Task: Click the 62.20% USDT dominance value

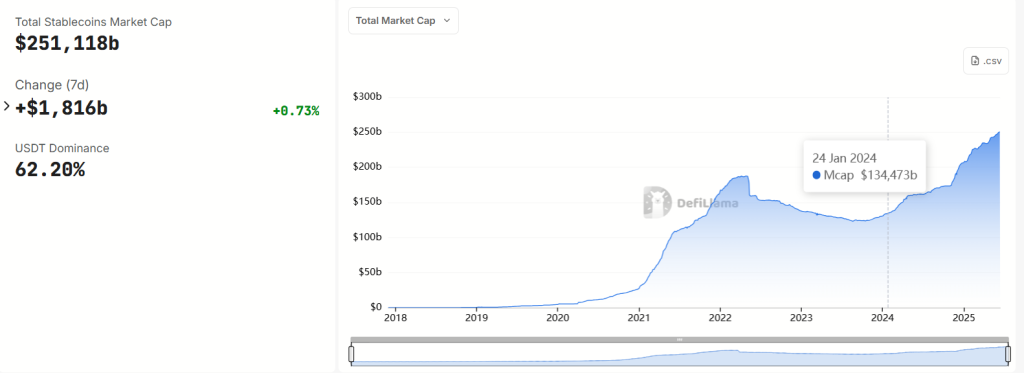Action: click(x=50, y=170)
